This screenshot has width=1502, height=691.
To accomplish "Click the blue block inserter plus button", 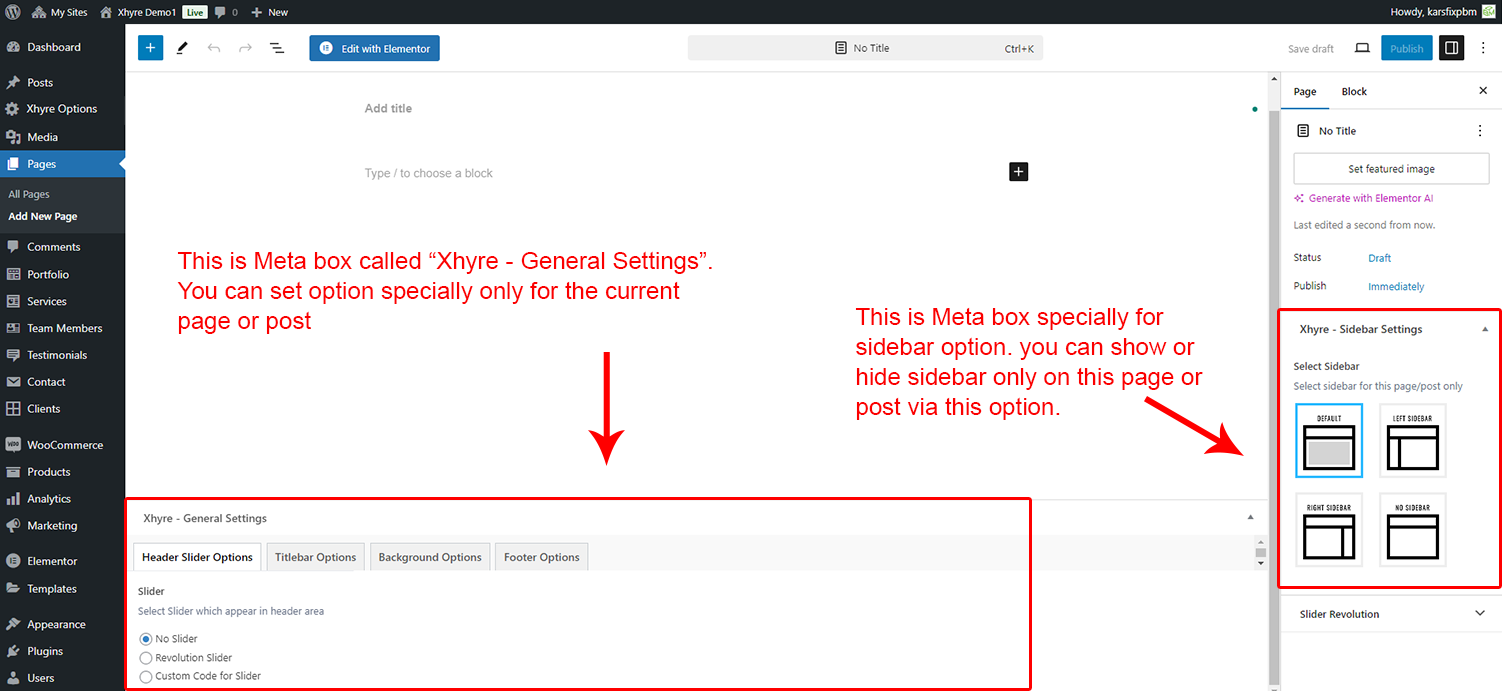I will tap(150, 48).
